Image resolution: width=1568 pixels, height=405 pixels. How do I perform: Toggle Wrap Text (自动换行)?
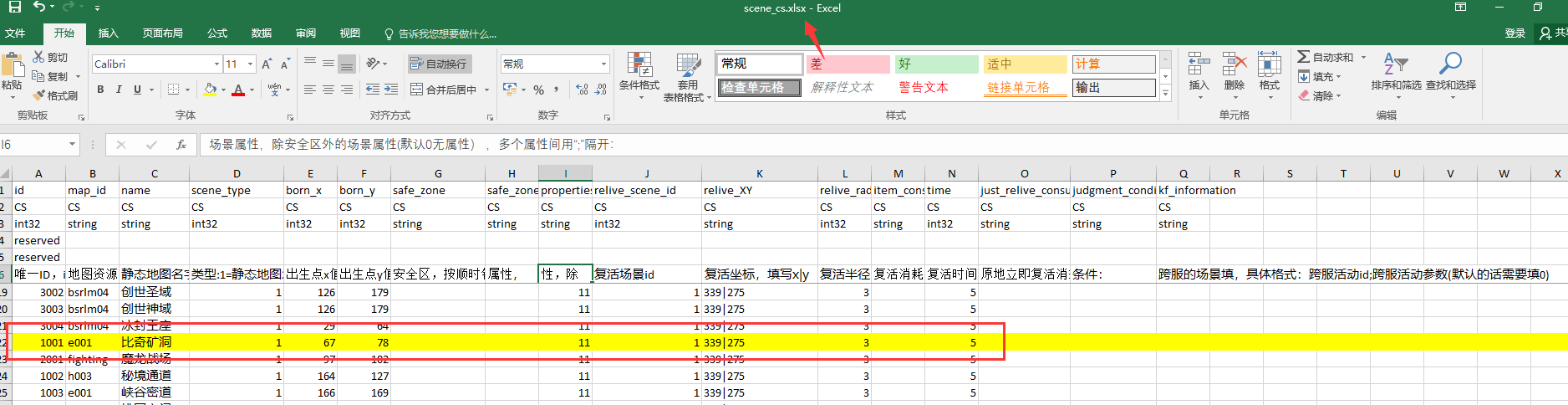[x=440, y=64]
